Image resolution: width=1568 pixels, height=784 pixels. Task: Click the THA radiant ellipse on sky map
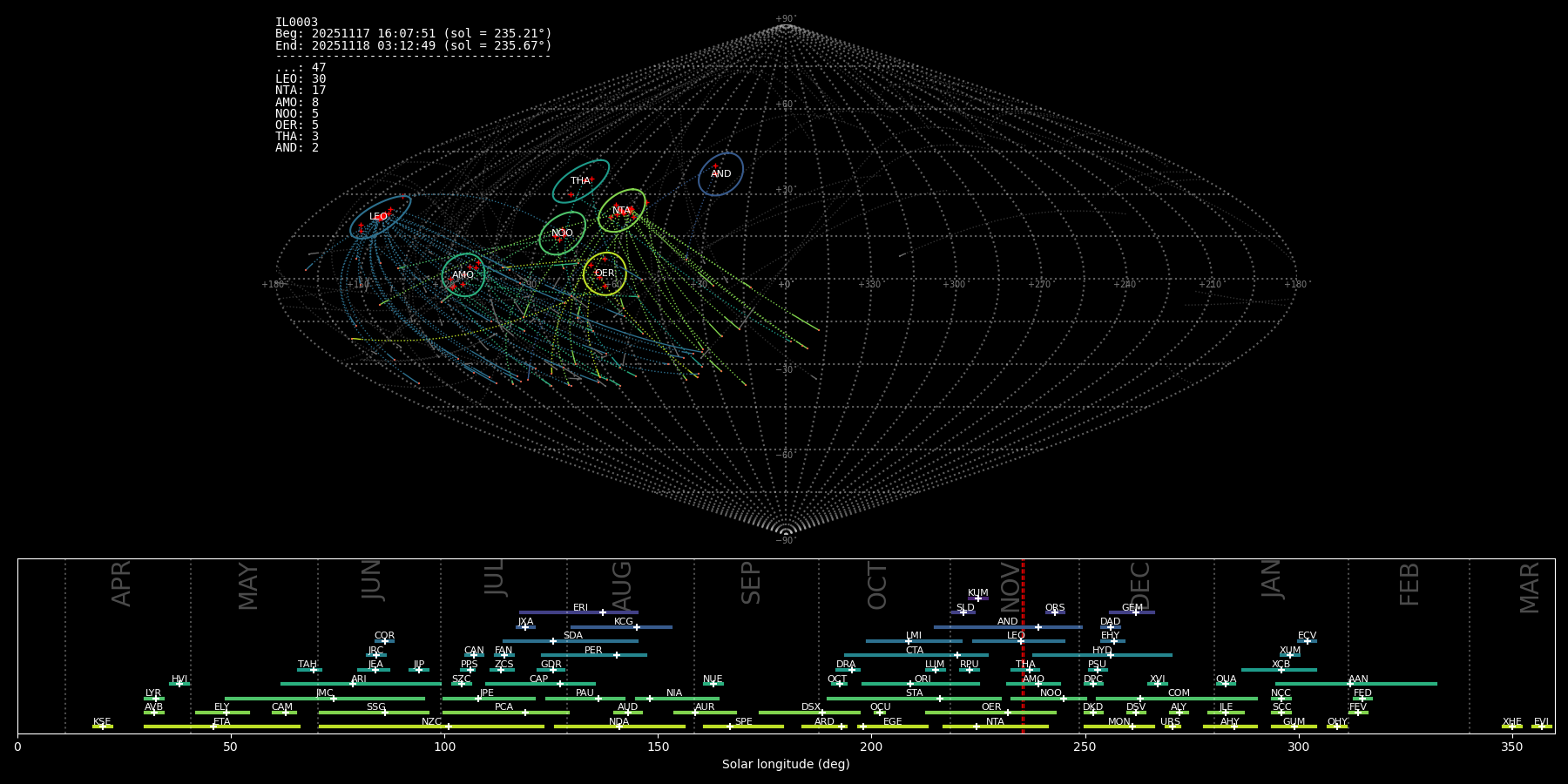[x=580, y=181]
